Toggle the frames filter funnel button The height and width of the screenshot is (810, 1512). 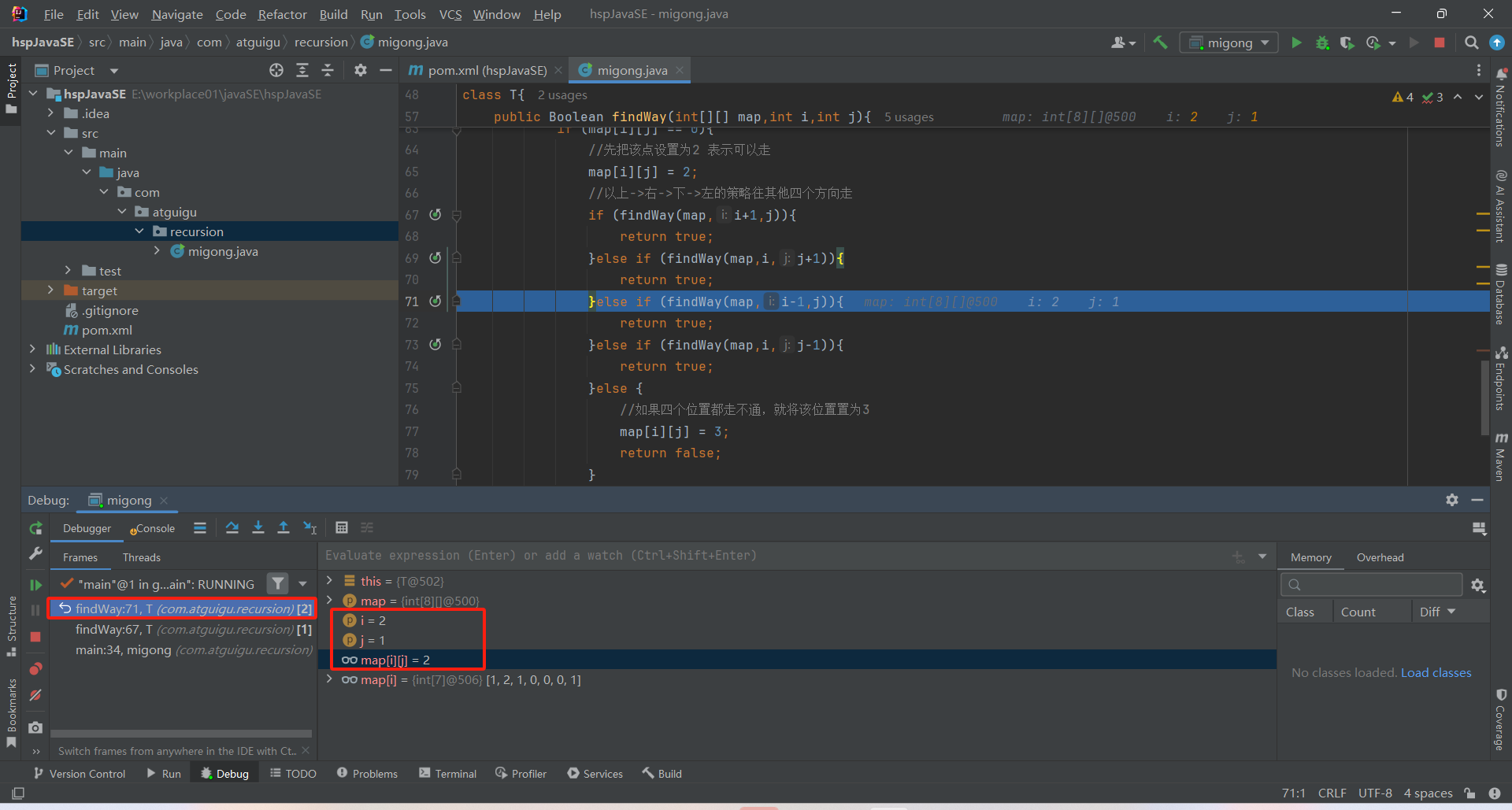(x=277, y=584)
